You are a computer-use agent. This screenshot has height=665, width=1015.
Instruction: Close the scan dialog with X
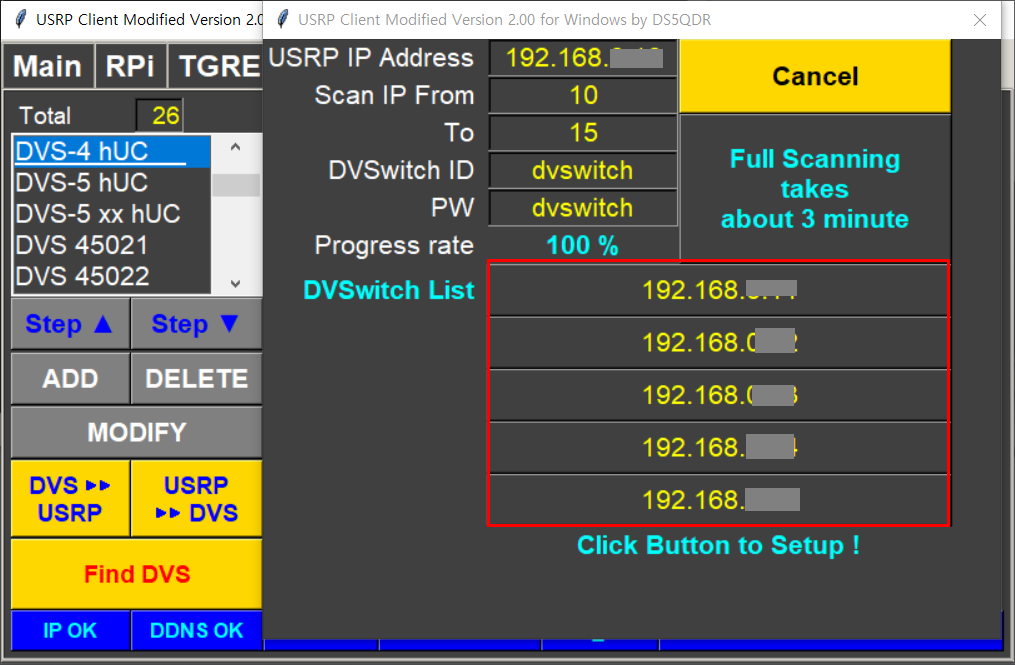pyautogui.click(x=979, y=20)
